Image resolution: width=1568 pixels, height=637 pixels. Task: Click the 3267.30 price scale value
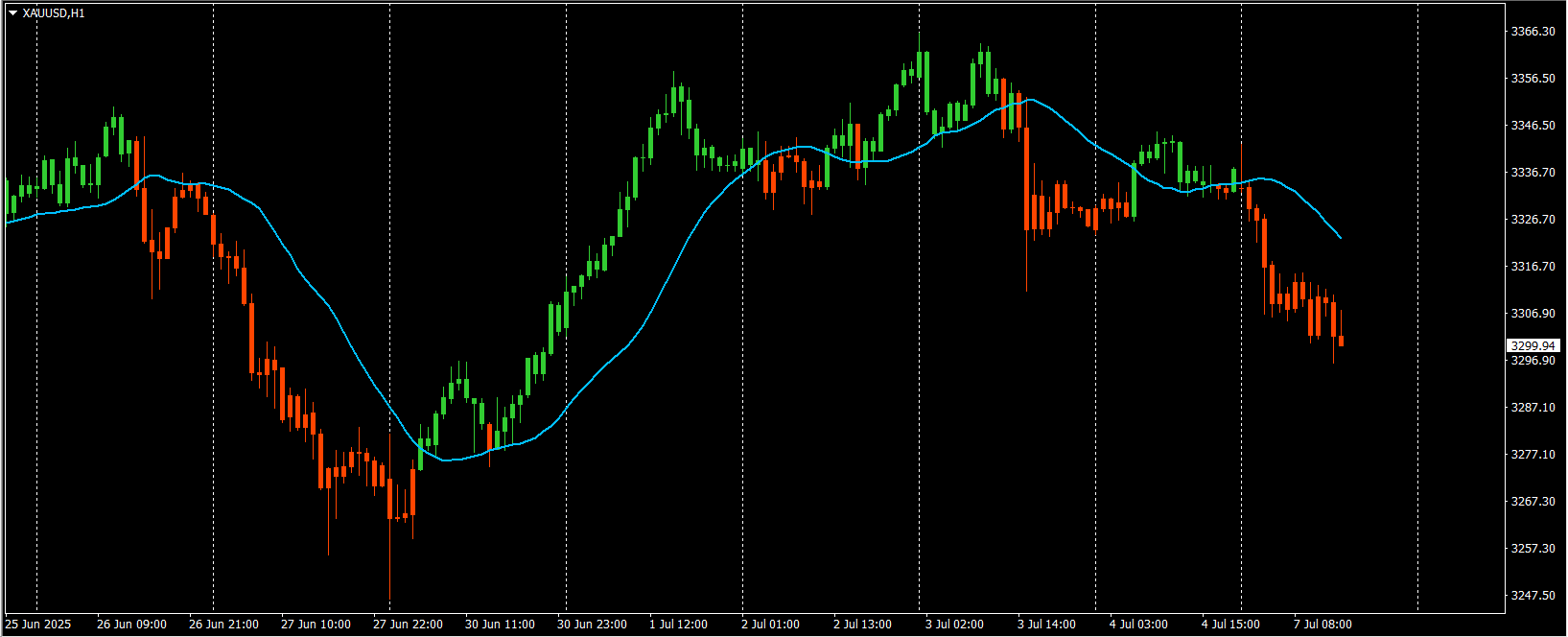pyautogui.click(x=1533, y=502)
